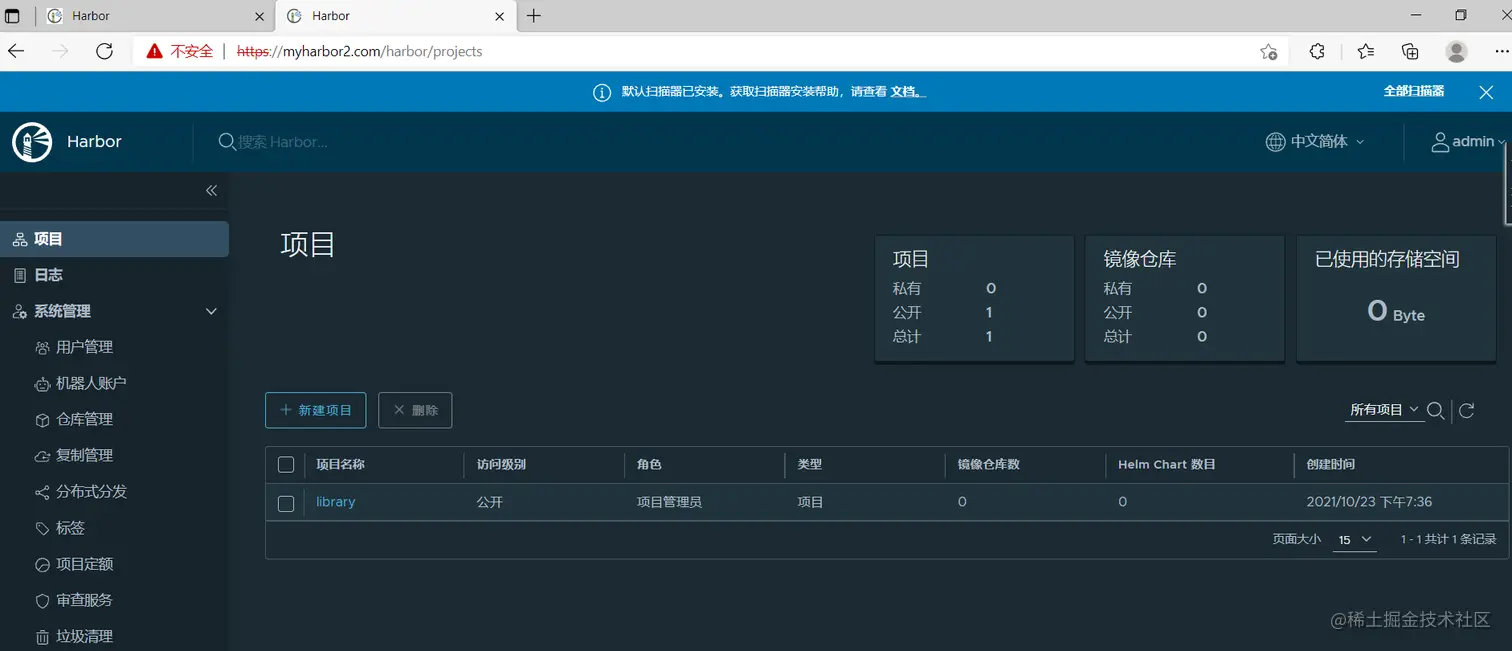The height and width of the screenshot is (651, 1512).
Task: Open the browser extensions puzzle icon
Action: point(1317,51)
